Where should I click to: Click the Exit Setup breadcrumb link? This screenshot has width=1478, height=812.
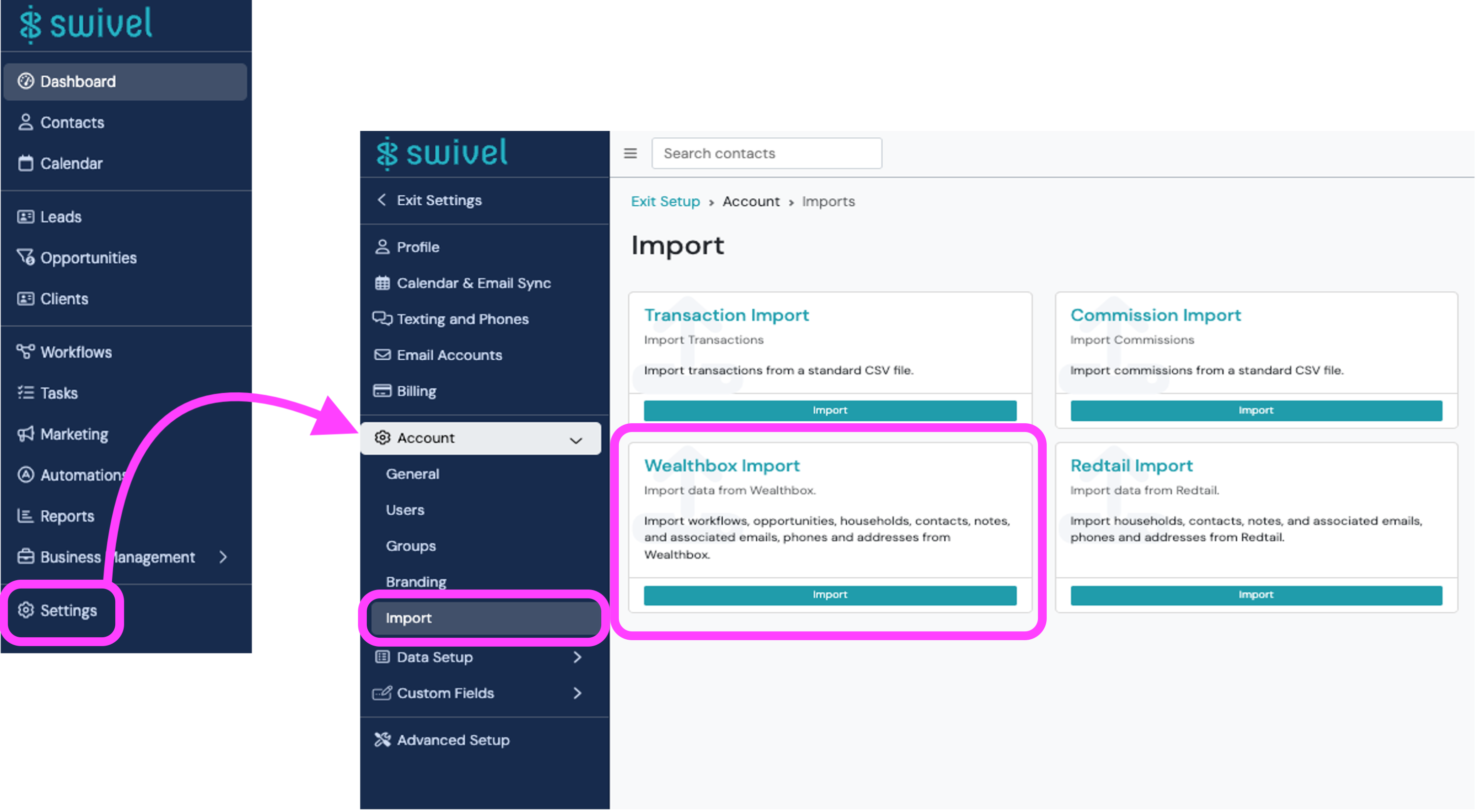click(x=666, y=201)
